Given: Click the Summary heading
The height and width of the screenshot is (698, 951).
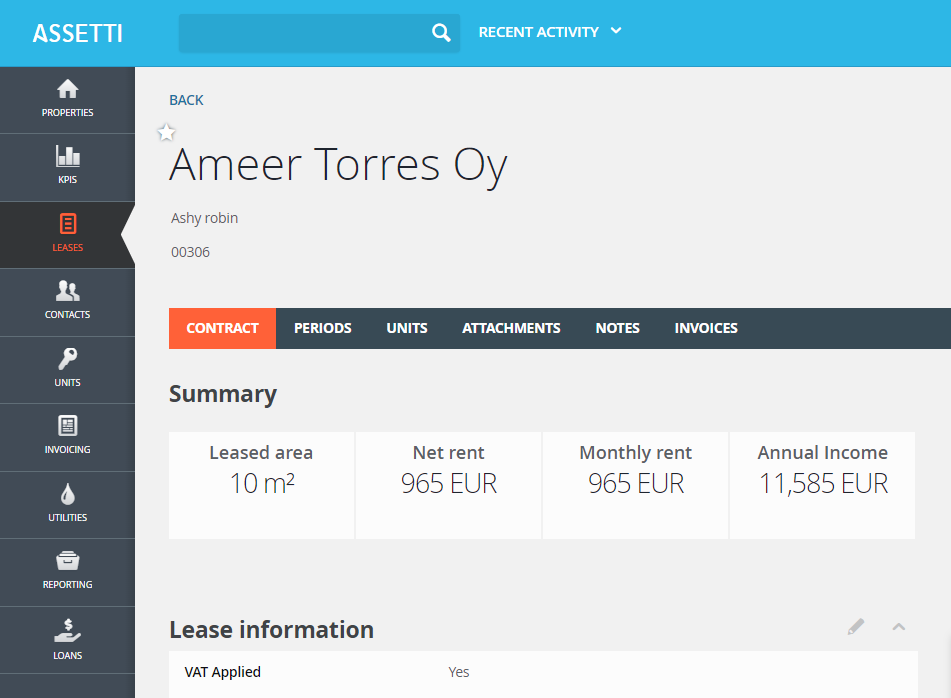Looking at the screenshot, I should (x=223, y=394).
